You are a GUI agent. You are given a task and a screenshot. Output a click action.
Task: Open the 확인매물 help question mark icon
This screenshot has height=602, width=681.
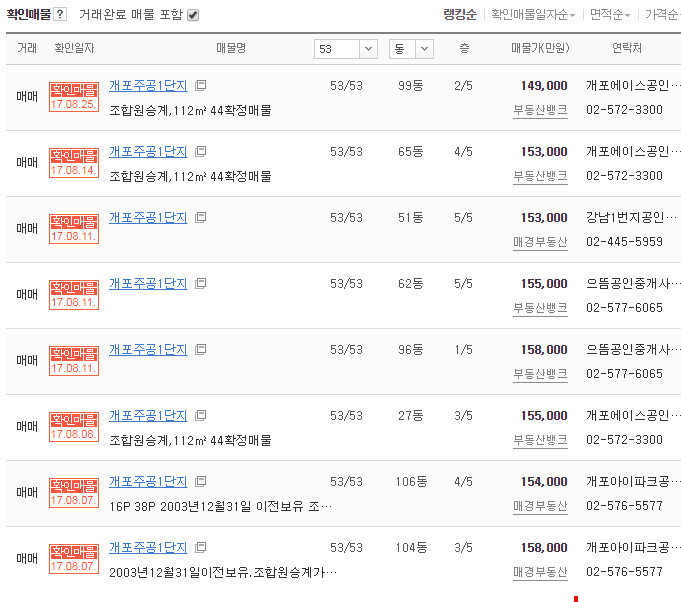tap(60, 14)
